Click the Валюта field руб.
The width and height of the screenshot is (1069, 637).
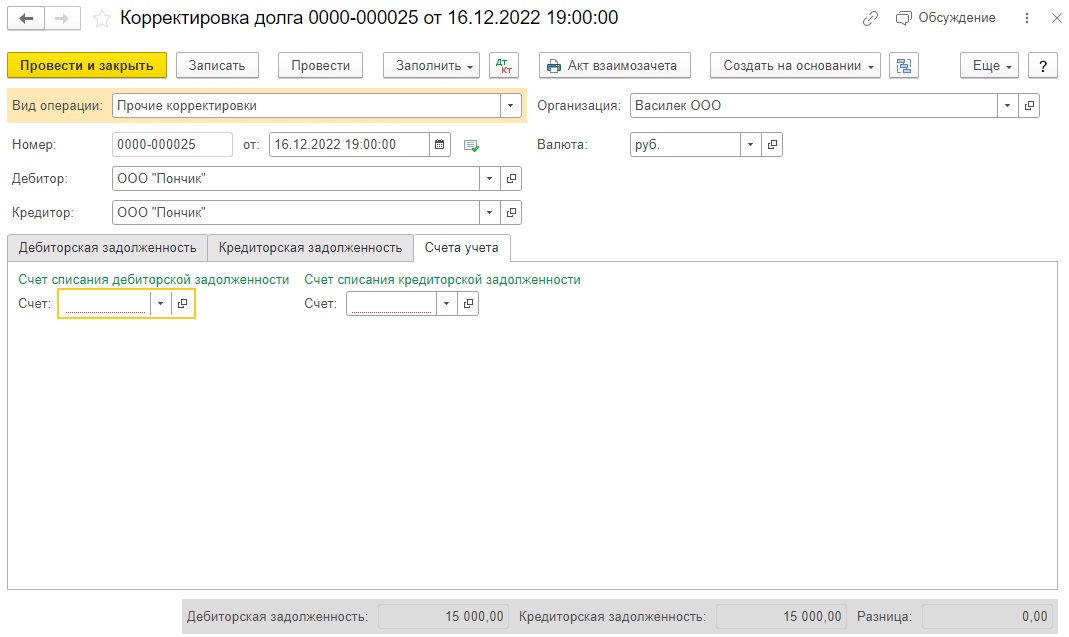[685, 145]
